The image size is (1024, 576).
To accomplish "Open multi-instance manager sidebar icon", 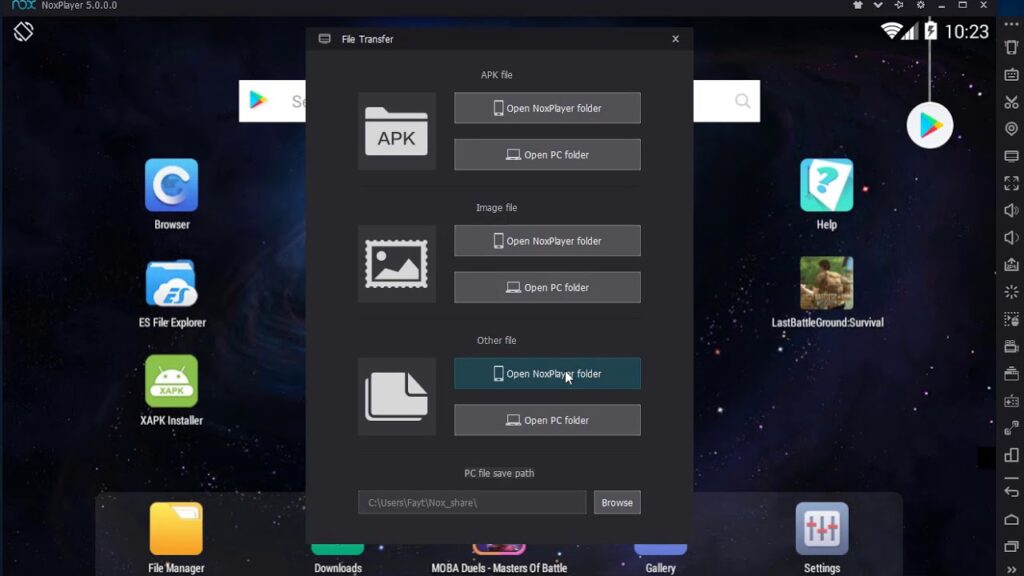I will (1011, 455).
